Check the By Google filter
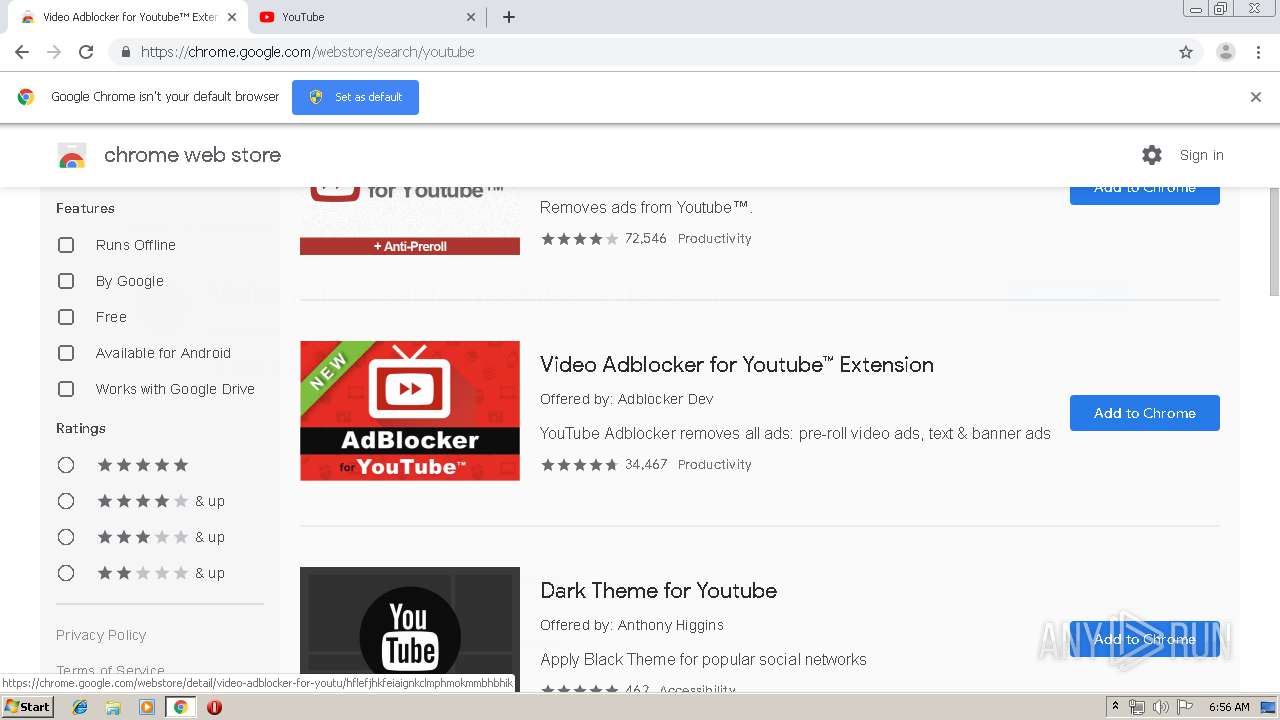 [x=66, y=281]
